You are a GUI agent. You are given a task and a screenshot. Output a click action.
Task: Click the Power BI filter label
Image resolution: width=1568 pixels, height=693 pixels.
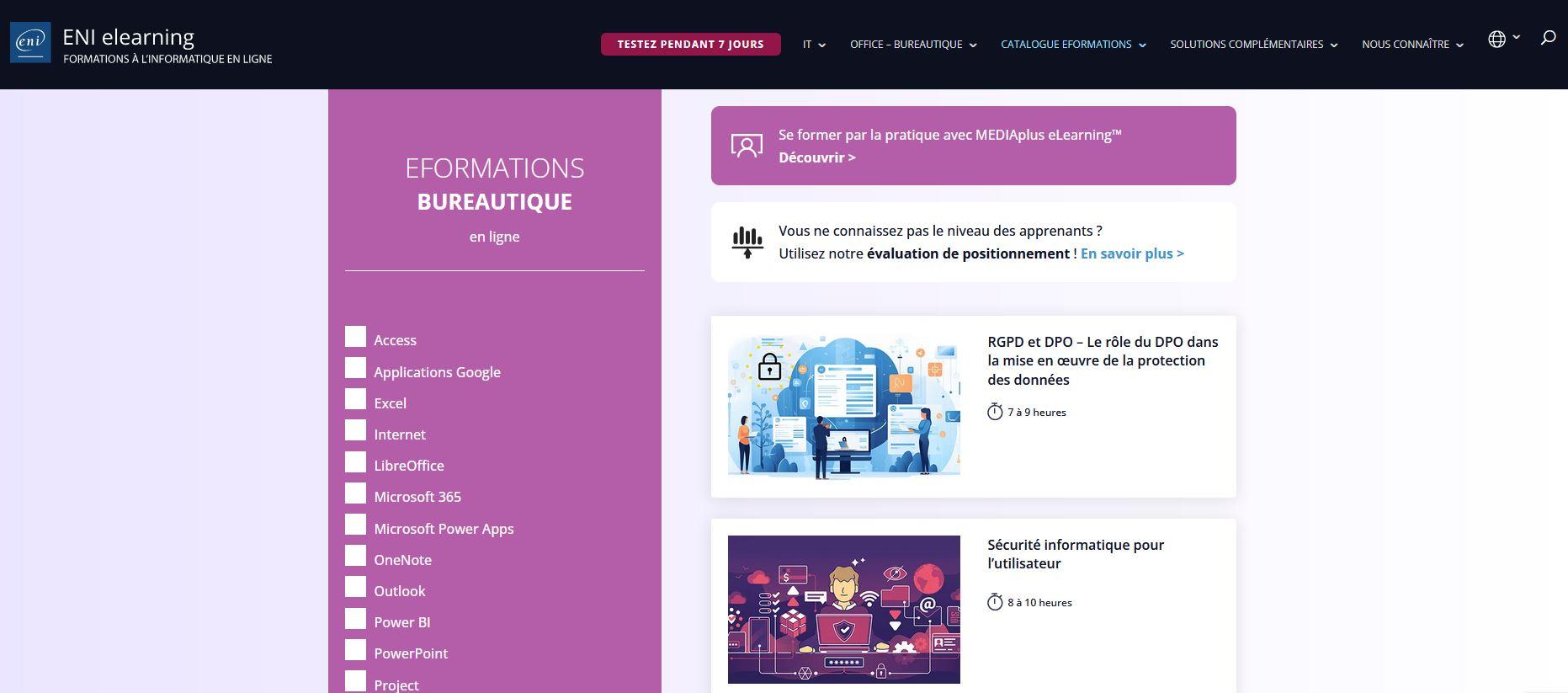pyautogui.click(x=401, y=622)
